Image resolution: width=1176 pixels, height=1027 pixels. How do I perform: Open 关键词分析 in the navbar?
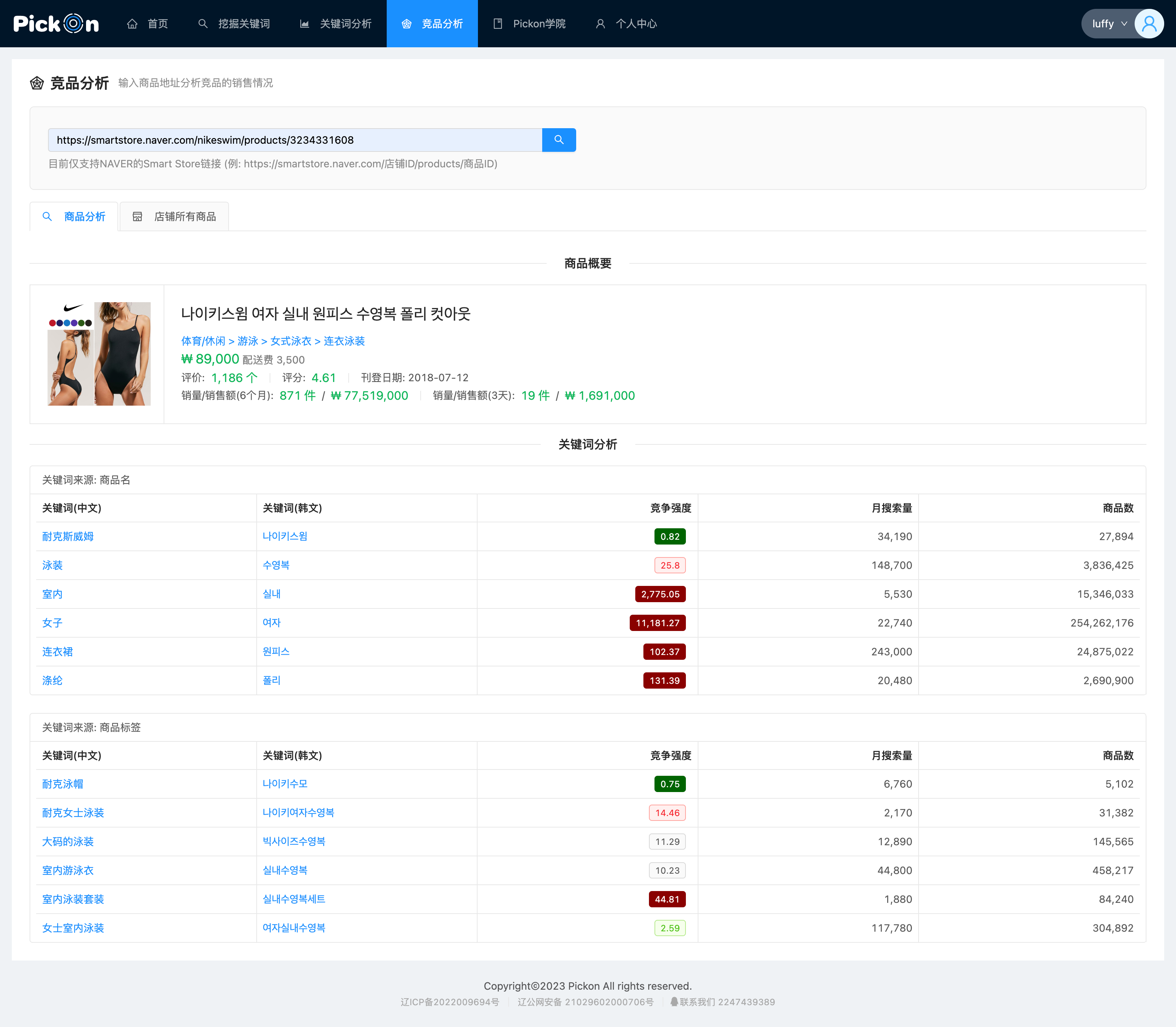coord(336,24)
